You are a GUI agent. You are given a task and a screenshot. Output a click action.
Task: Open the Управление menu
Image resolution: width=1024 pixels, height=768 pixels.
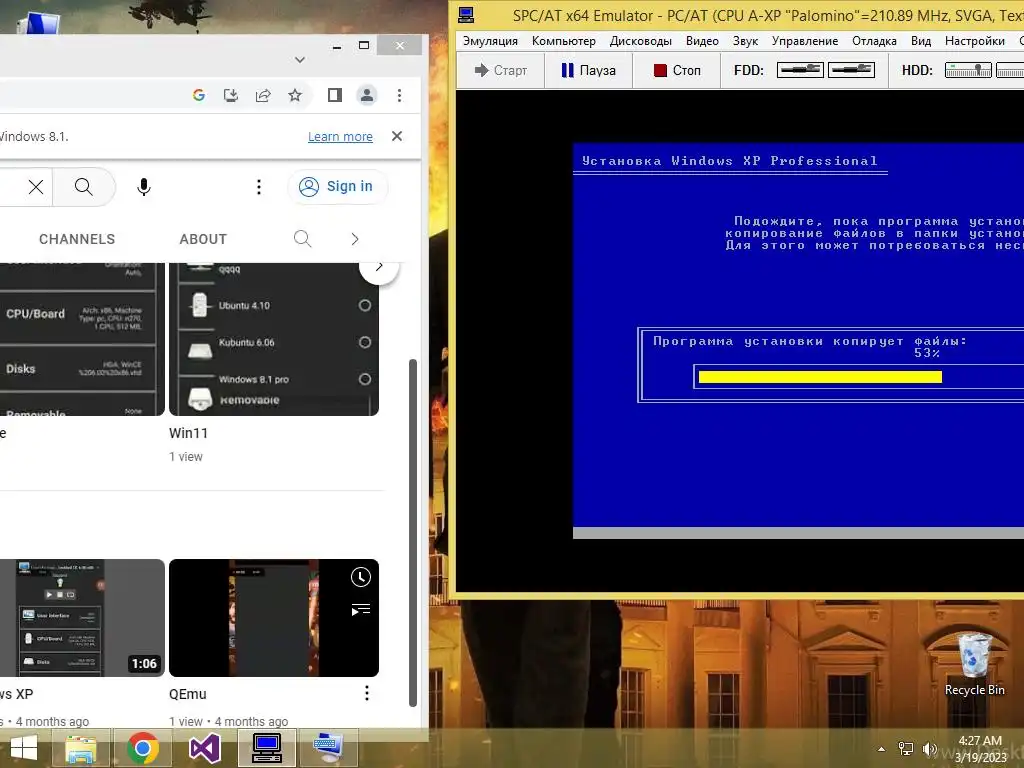click(805, 41)
